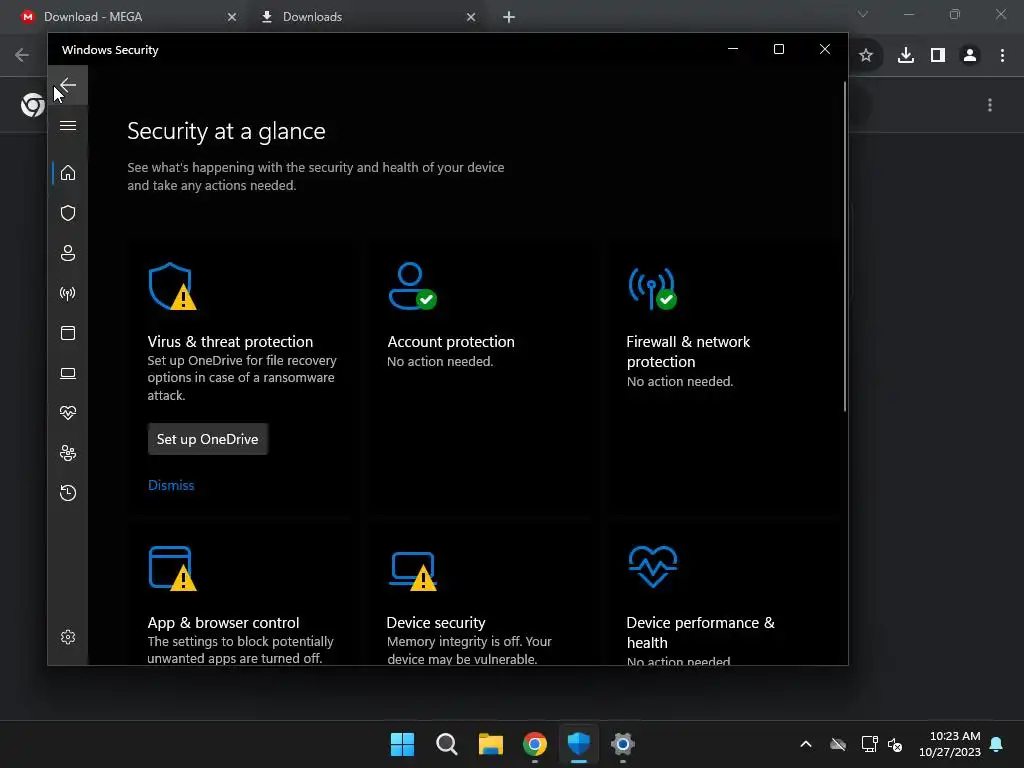Screen dimensions: 1024x768
Task: Close the Downloads tab in Chrome
Action: pyautogui.click(x=471, y=17)
